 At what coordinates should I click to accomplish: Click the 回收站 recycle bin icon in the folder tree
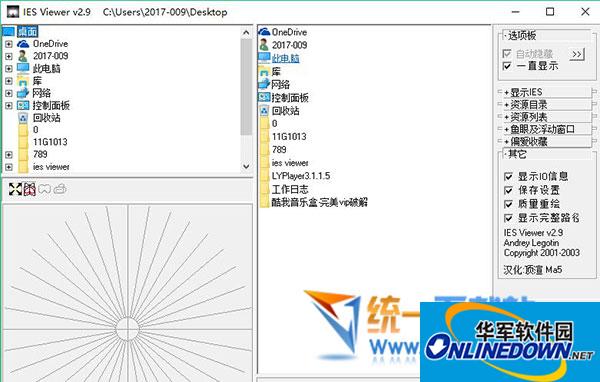[x=23, y=118]
